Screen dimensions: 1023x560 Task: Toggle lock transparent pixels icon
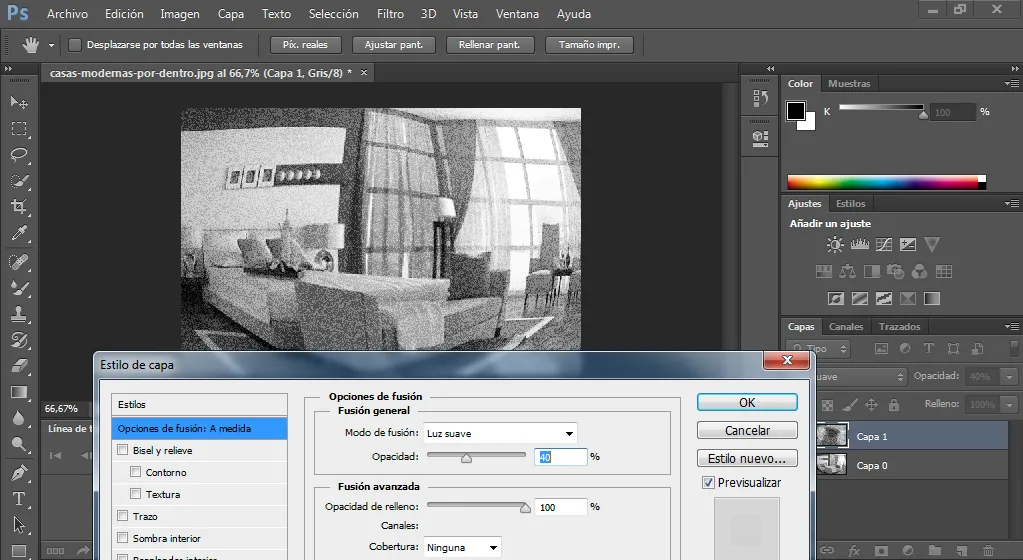pos(827,405)
